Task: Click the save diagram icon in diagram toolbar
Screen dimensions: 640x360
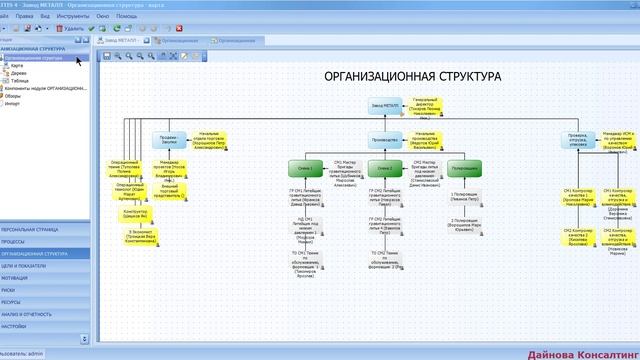Action: pyautogui.click(x=107, y=56)
